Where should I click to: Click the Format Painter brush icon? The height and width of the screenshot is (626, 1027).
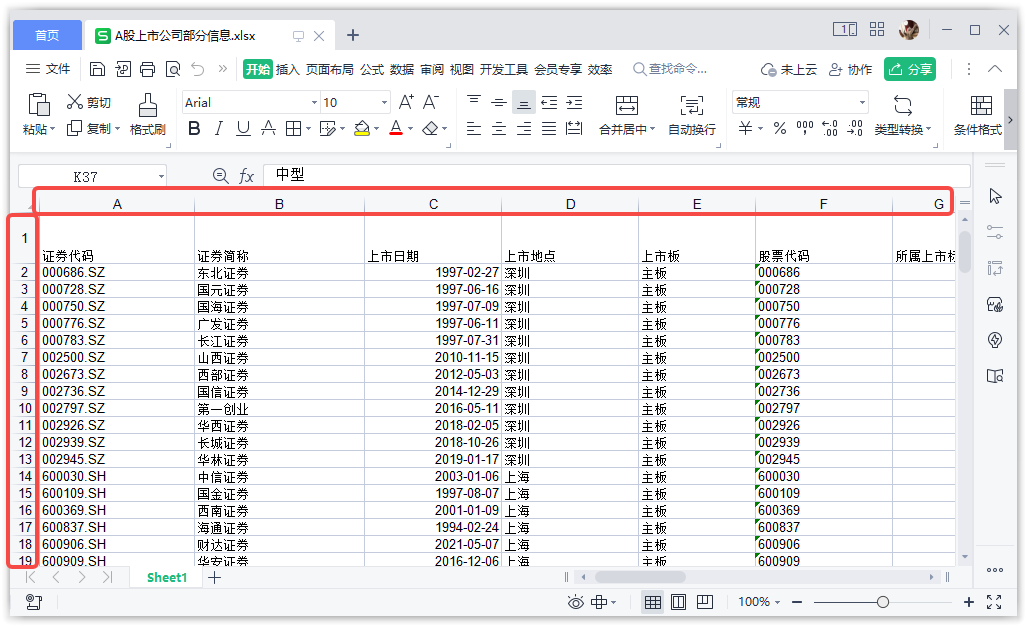[x=147, y=105]
